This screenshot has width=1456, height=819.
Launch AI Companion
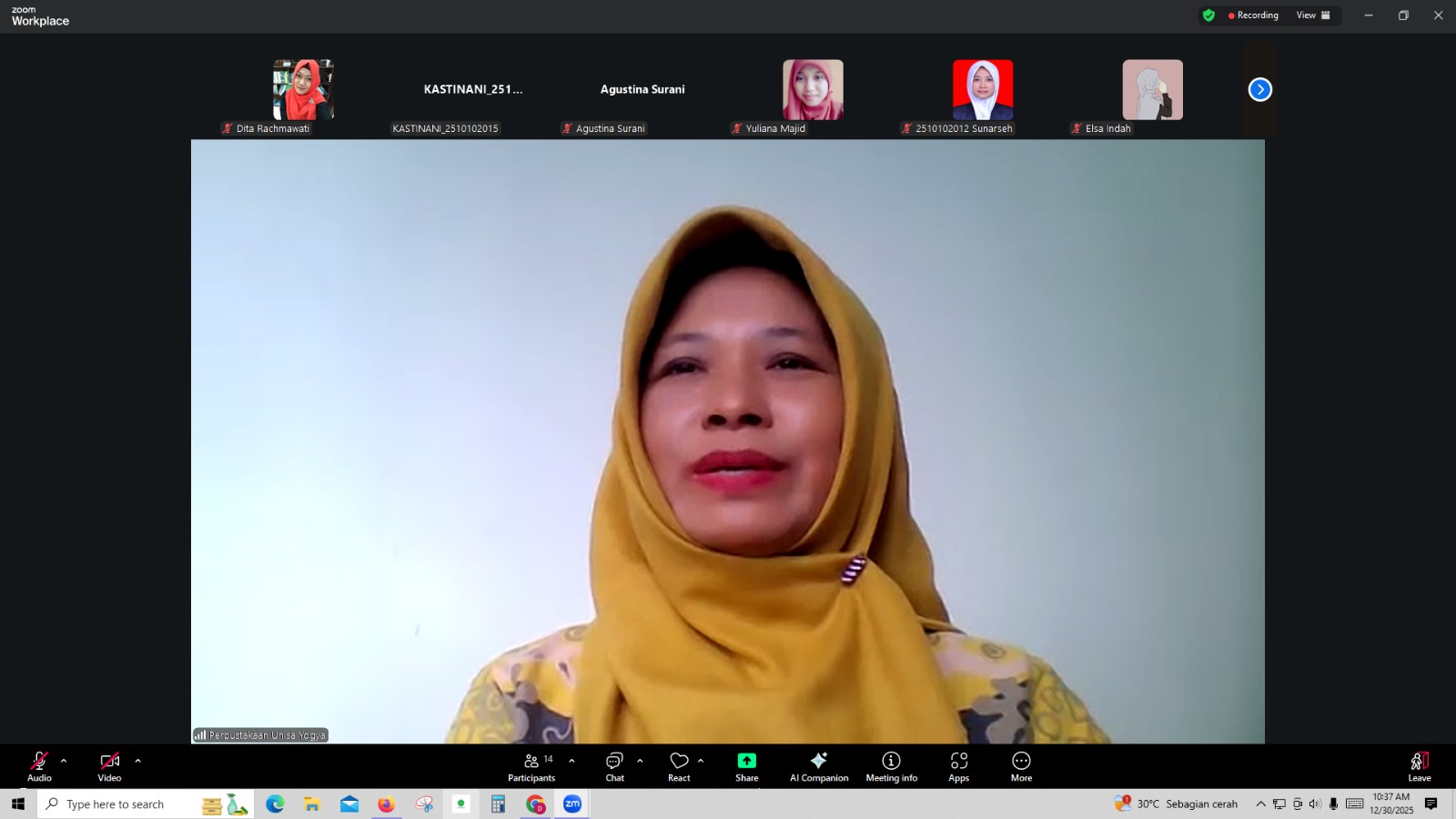coord(819,765)
